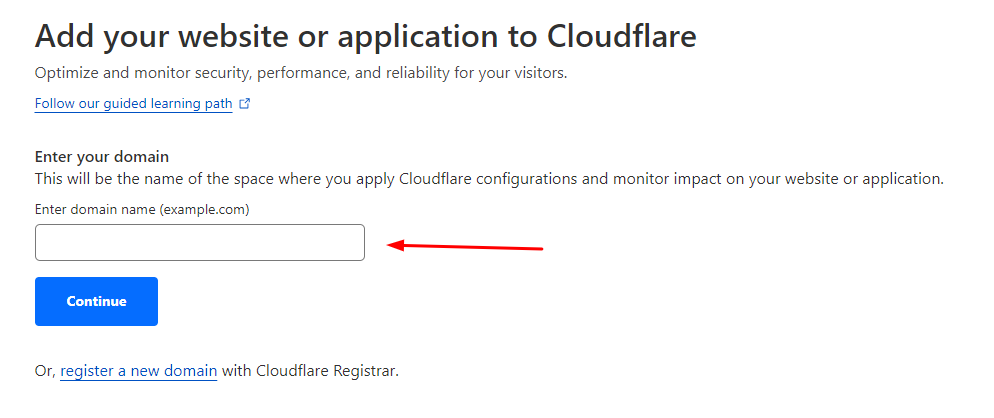Screen dimensions: 994x418
Task: Click the "Enter domain name (example.com)" label
Action: tap(142, 210)
